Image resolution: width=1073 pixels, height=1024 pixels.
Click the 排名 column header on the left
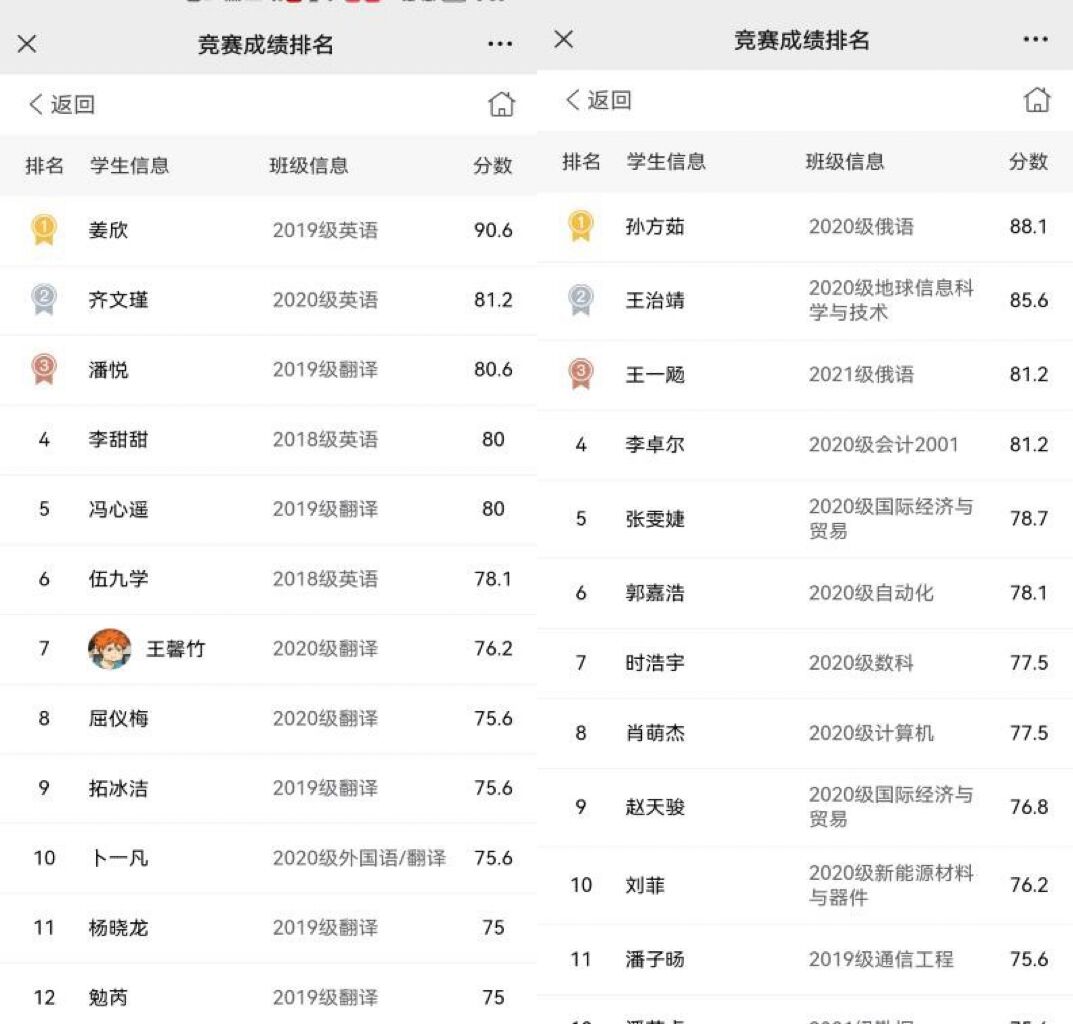click(x=43, y=166)
